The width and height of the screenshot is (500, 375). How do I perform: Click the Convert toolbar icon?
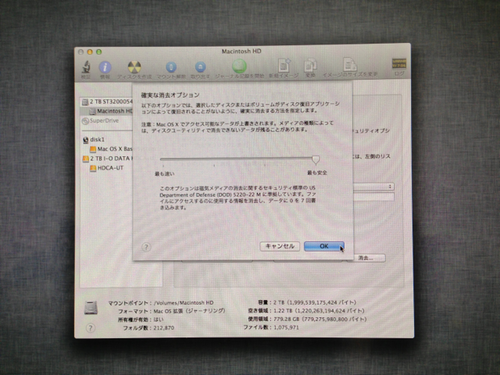tap(310, 66)
